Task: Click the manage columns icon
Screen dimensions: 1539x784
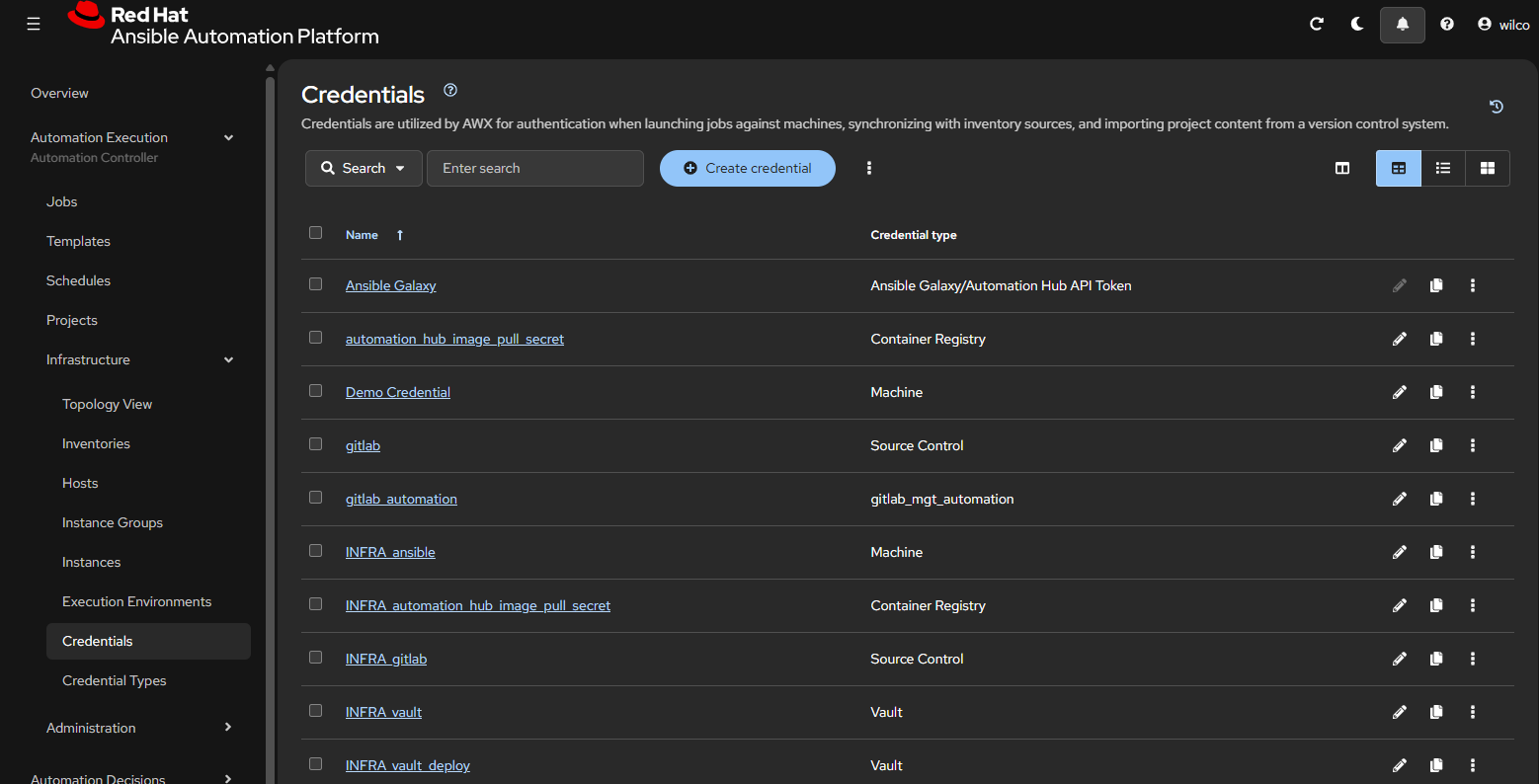Action: click(x=1342, y=168)
